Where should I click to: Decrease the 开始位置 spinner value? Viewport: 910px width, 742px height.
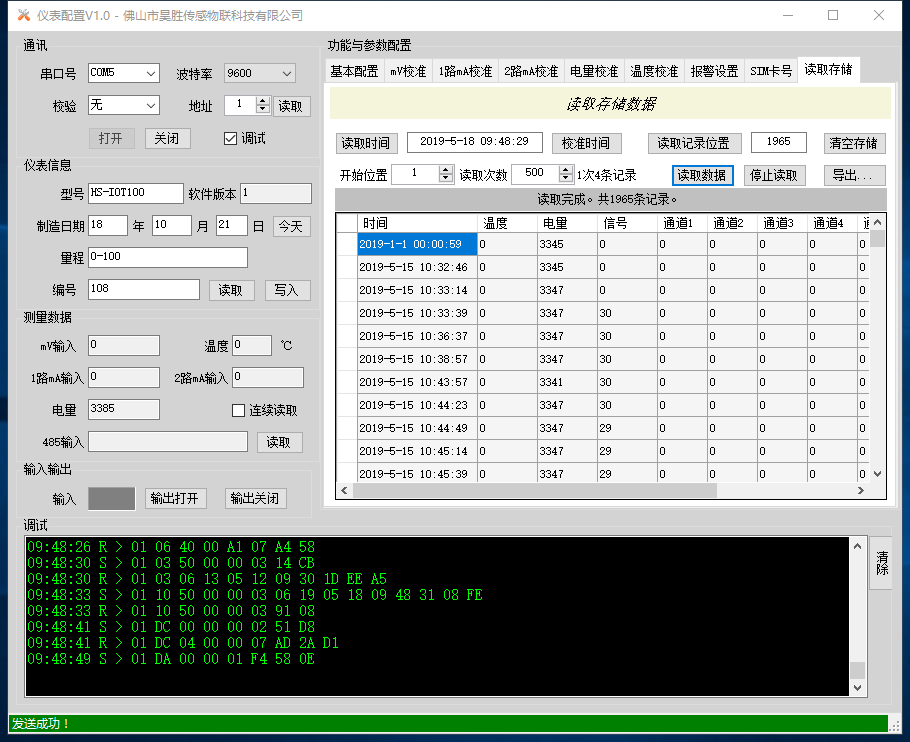click(446, 179)
